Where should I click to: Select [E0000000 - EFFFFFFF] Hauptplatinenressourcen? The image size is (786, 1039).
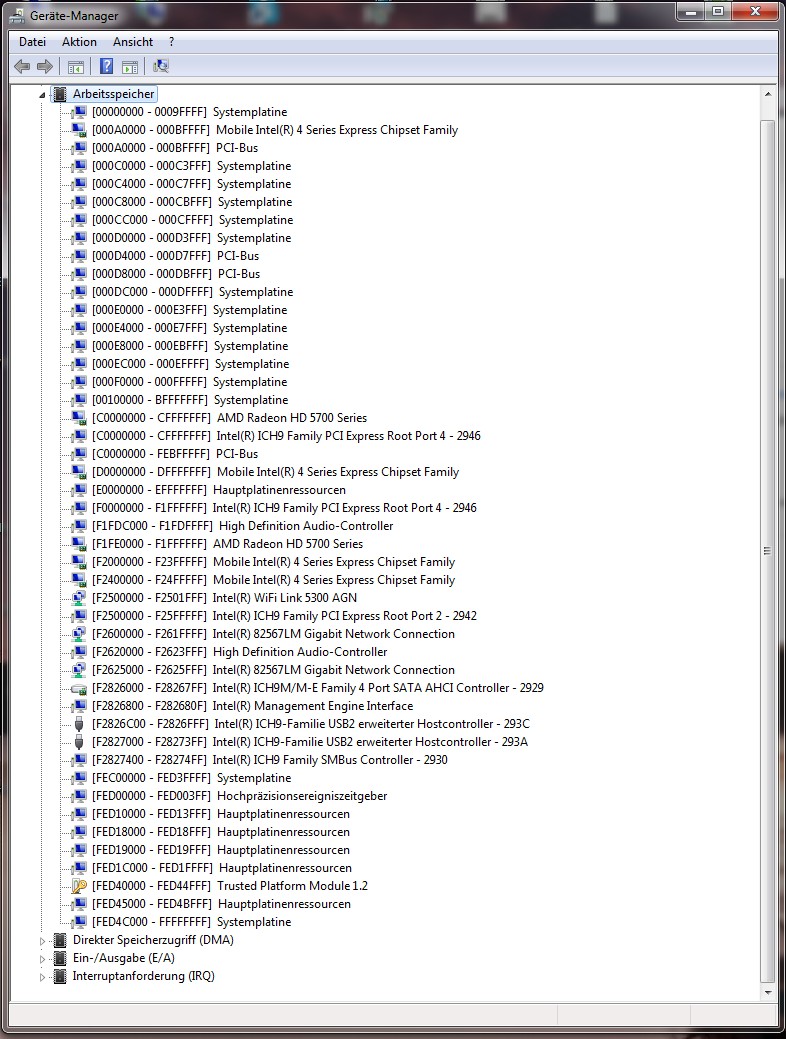219,490
